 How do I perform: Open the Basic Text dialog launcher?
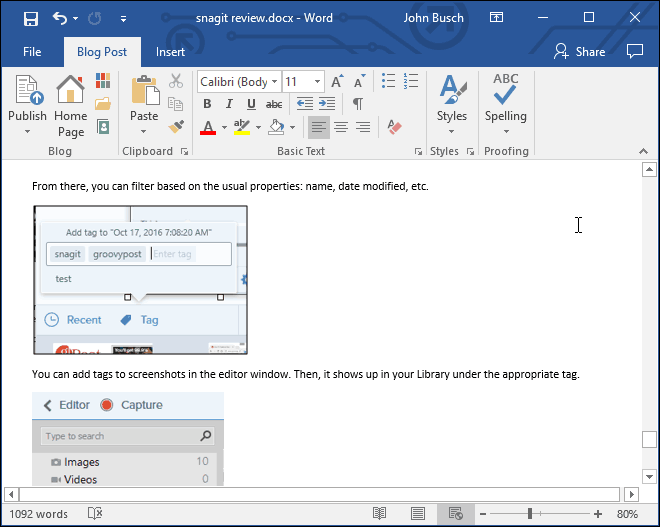coord(418,151)
